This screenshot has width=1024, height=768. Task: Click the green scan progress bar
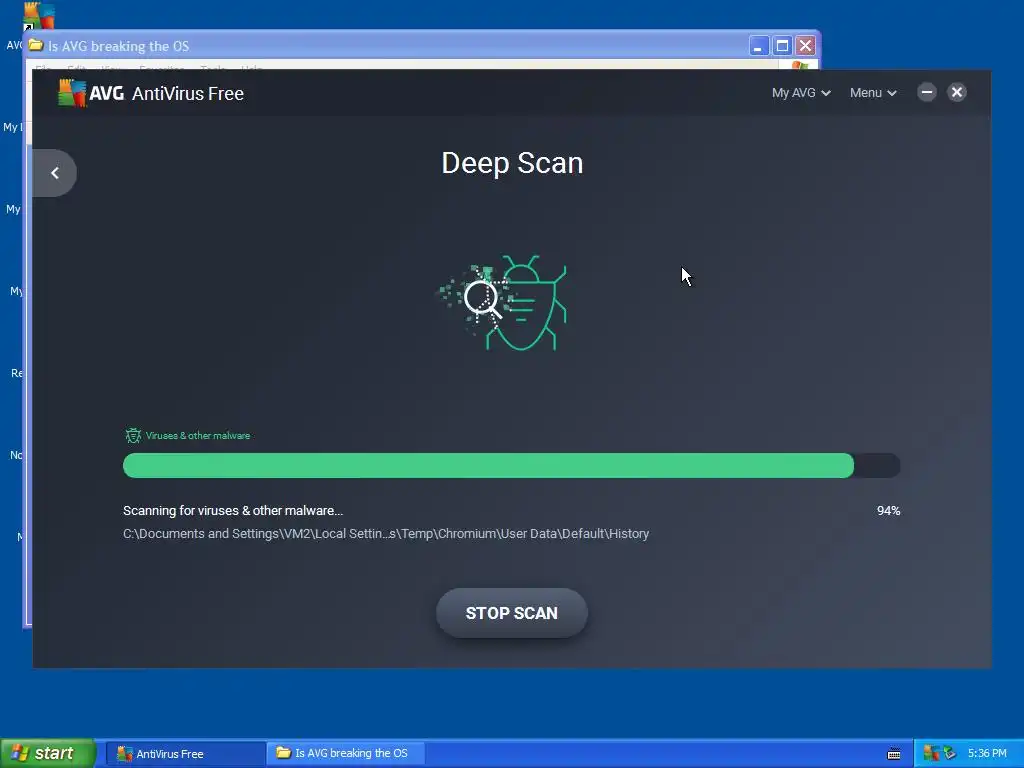[511, 466]
